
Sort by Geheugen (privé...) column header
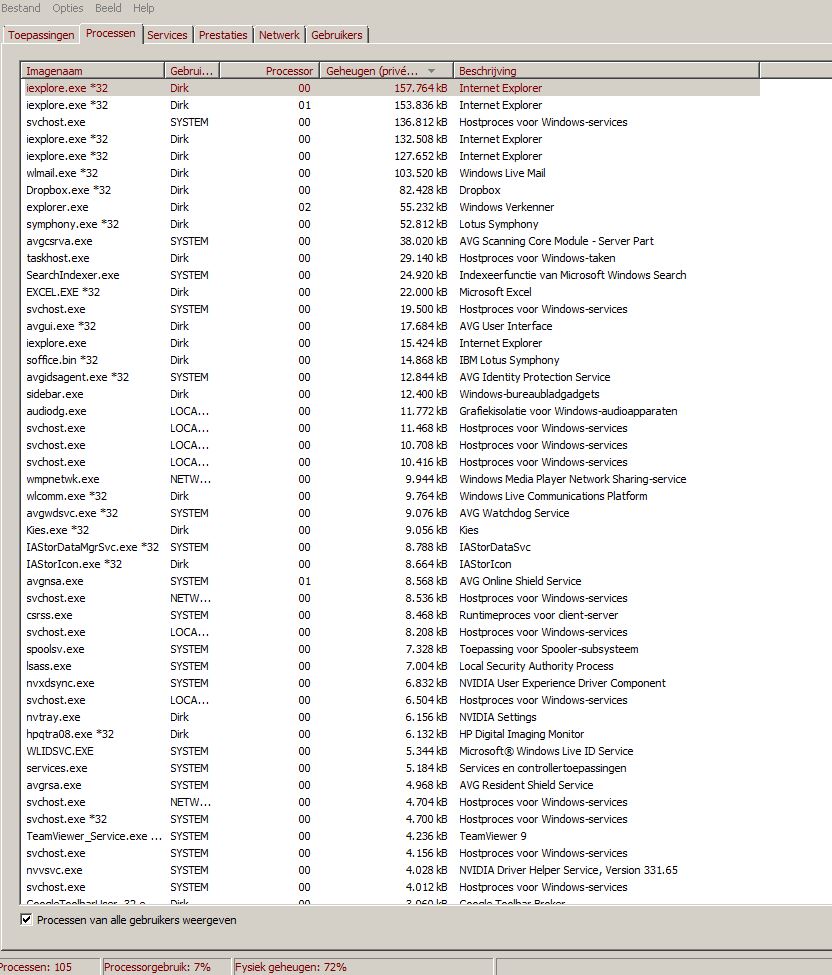click(387, 70)
